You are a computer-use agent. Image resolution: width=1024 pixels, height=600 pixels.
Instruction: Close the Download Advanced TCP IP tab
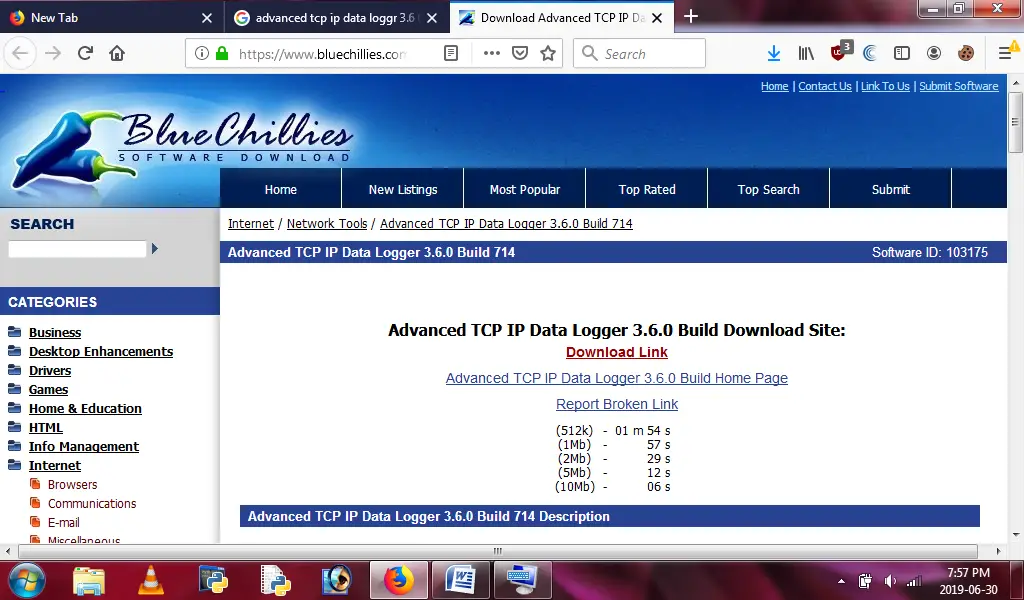(x=657, y=18)
